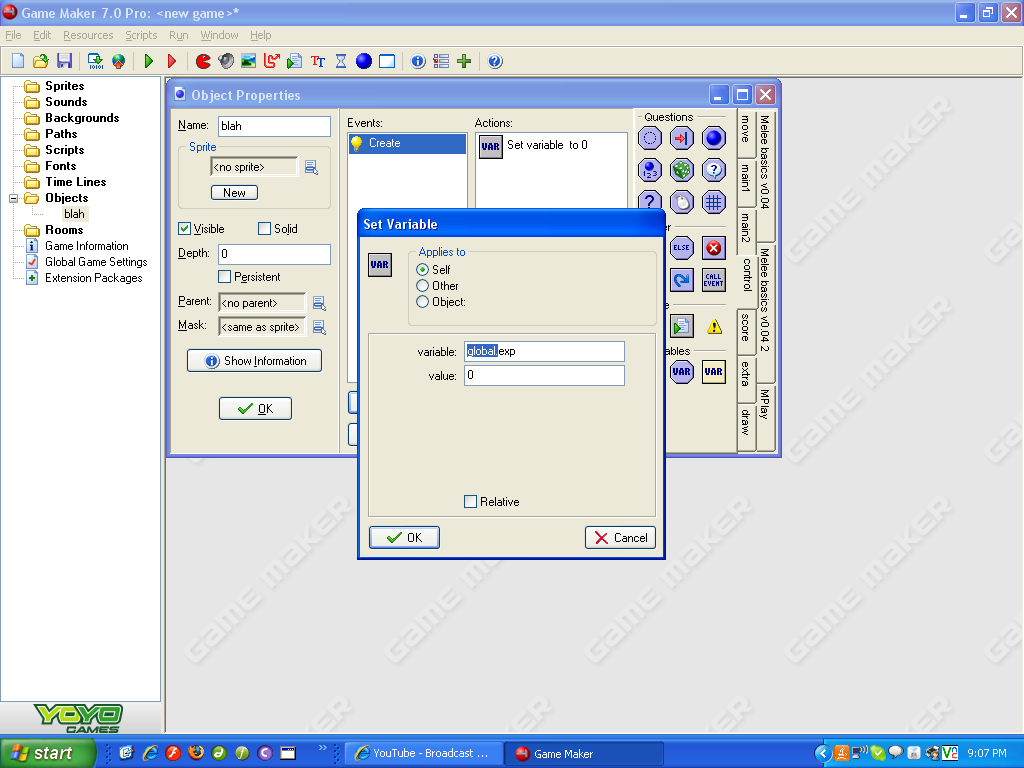
Task: Select the Repeat action icon
Action: click(x=682, y=280)
